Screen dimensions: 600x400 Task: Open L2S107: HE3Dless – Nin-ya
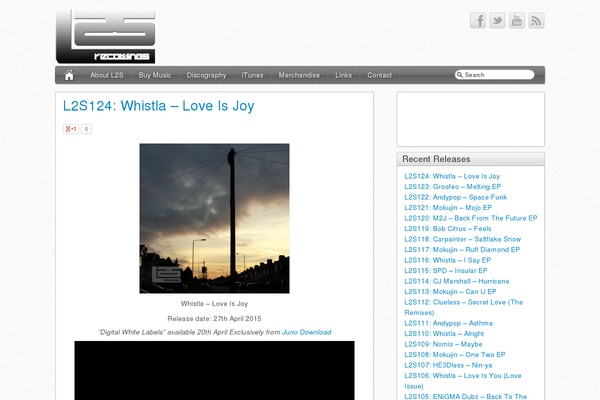[x=448, y=365]
